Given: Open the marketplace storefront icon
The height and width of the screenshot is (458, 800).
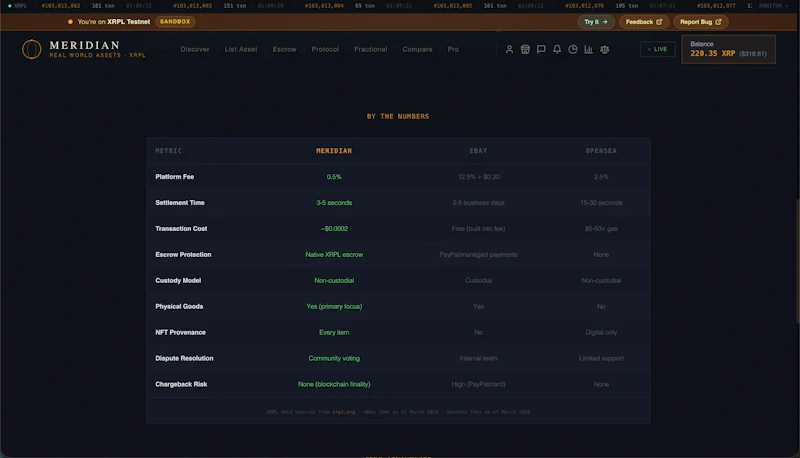Looking at the screenshot, I should point(525,49).
